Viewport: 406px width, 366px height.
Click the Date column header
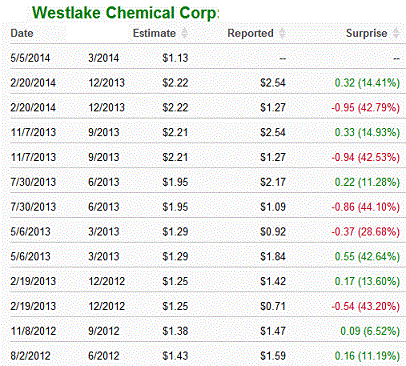point(22,33)
